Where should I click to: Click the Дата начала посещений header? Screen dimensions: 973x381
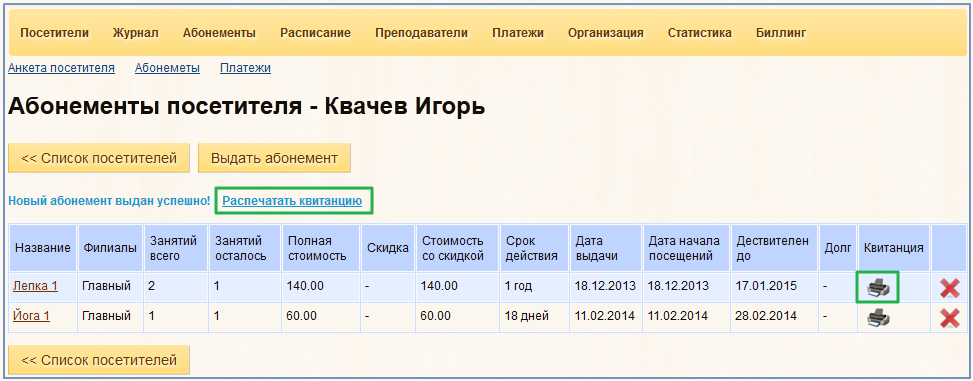(x=687, y=248)
